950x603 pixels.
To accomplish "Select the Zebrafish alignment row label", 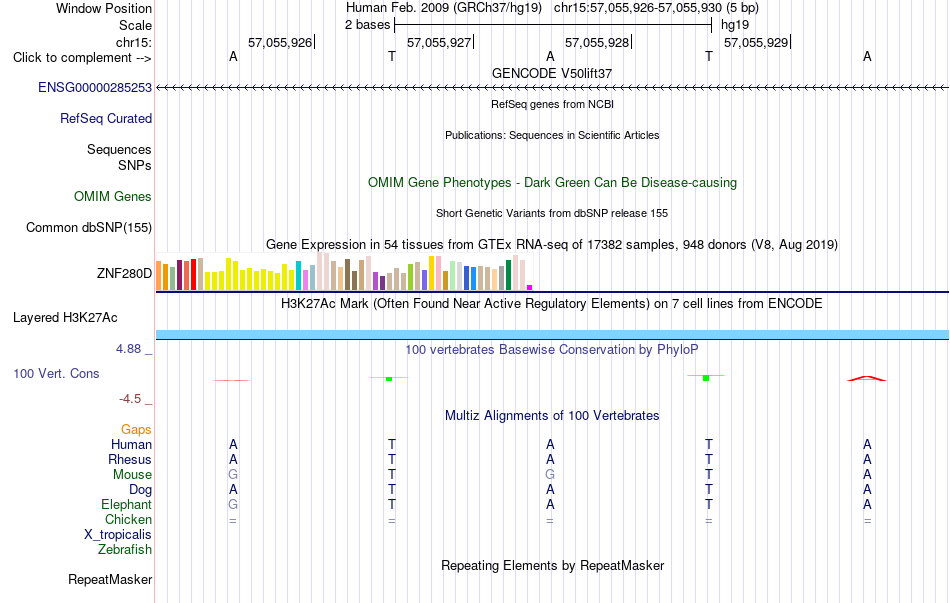I will tap(125, 550).
